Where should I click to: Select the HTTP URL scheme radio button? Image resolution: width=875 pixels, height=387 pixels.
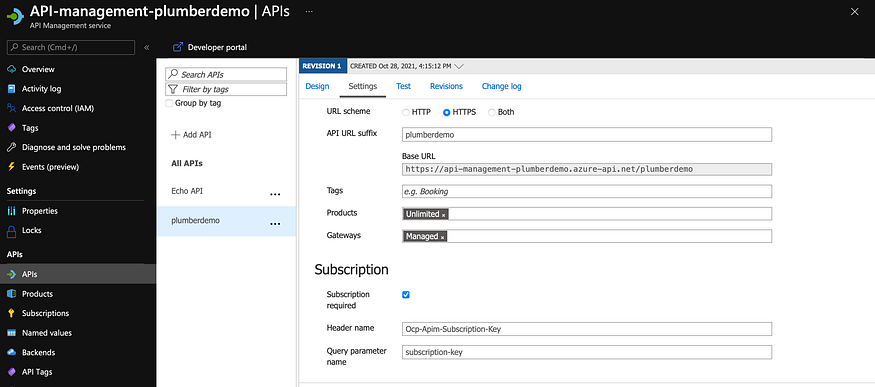tap(406, 112)
